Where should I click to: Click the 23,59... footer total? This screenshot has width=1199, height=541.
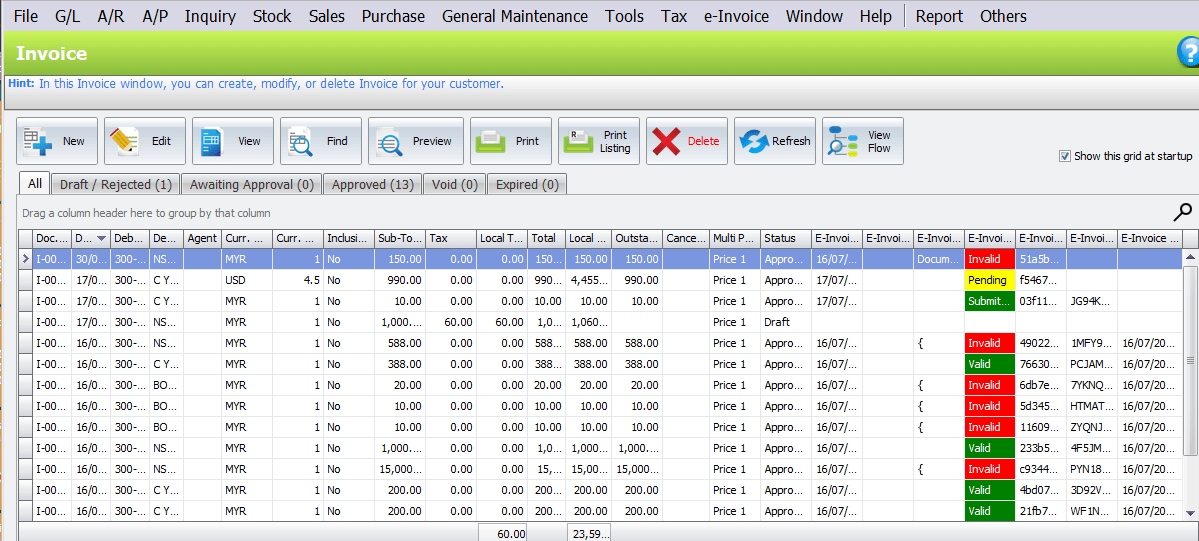588,533
